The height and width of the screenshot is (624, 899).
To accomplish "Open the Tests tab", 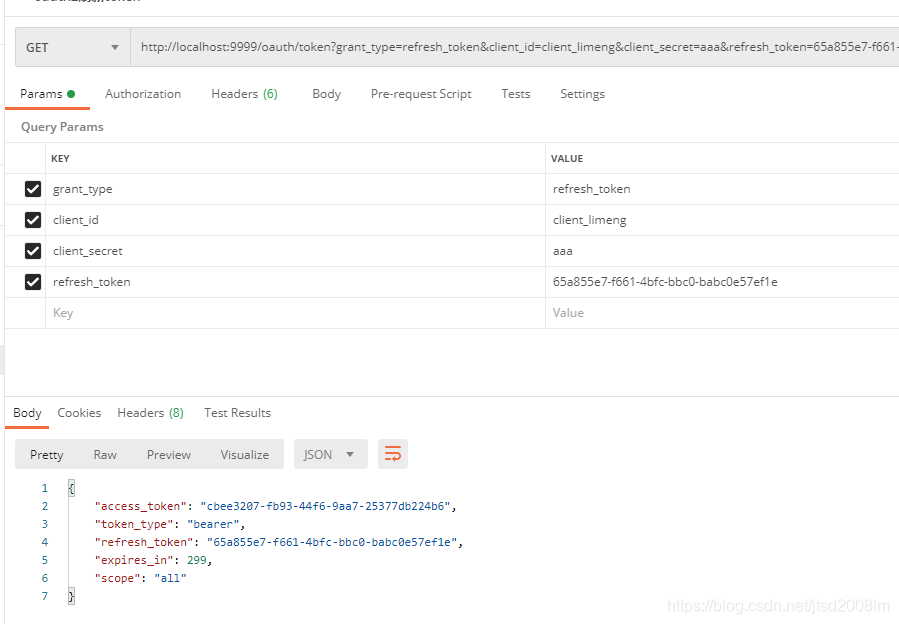I will 515,94.
